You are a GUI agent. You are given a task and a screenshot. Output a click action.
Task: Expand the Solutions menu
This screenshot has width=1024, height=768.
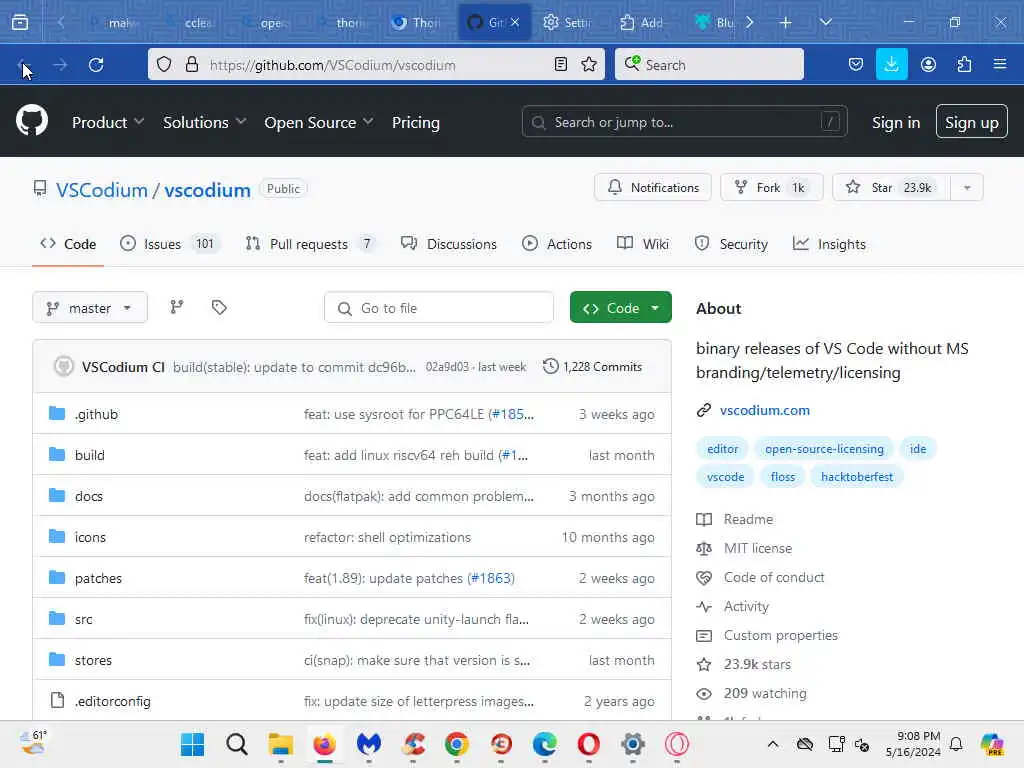click(204, 122)
